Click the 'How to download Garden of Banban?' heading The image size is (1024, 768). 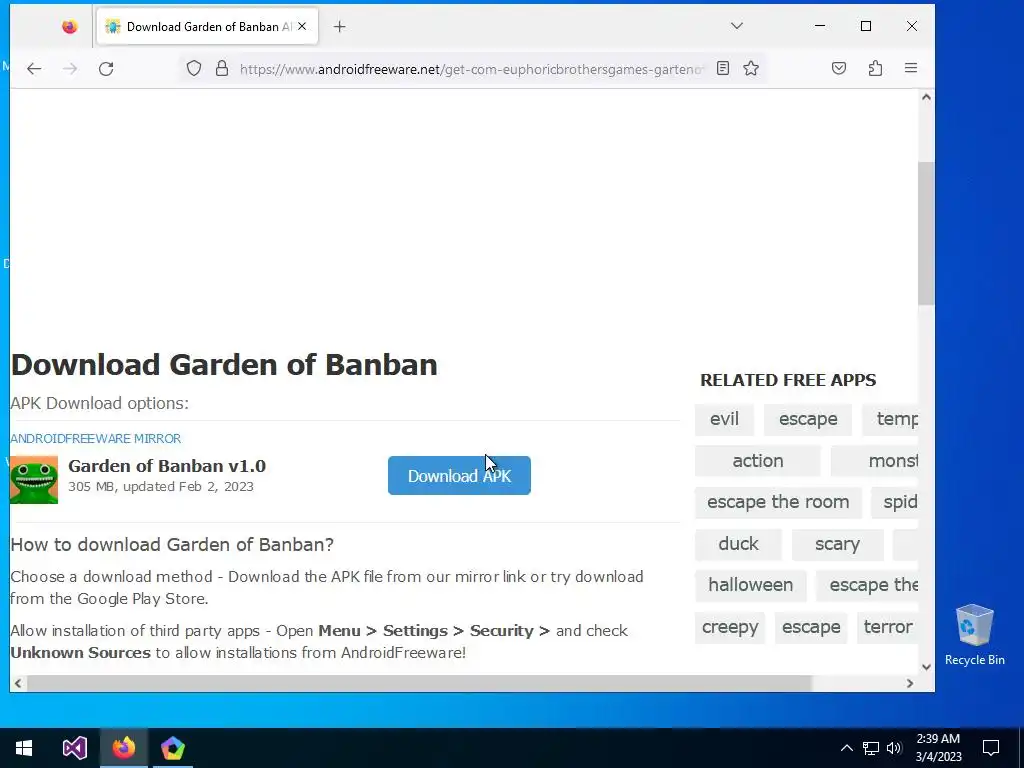pos(172,544)
